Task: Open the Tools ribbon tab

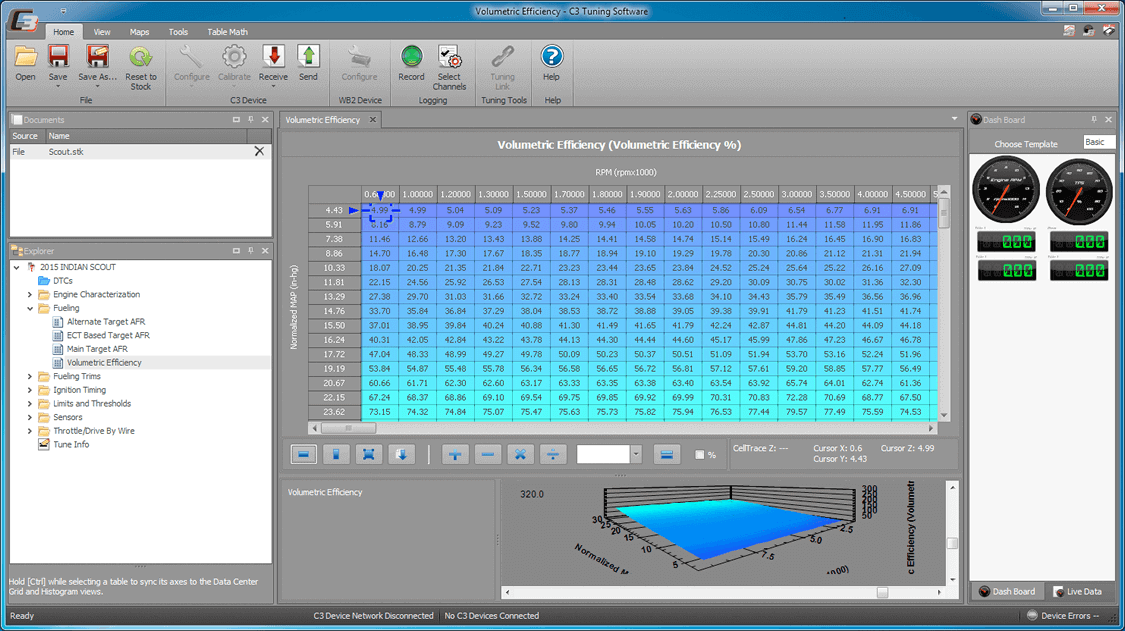Action: [178, 32]
